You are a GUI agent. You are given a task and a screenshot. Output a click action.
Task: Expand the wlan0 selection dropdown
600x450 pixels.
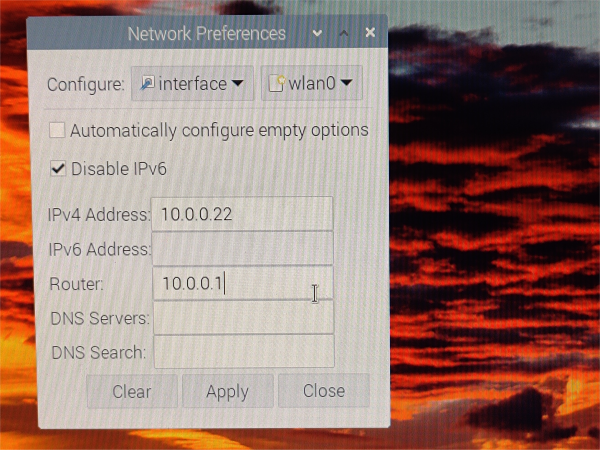coord(311,84)
